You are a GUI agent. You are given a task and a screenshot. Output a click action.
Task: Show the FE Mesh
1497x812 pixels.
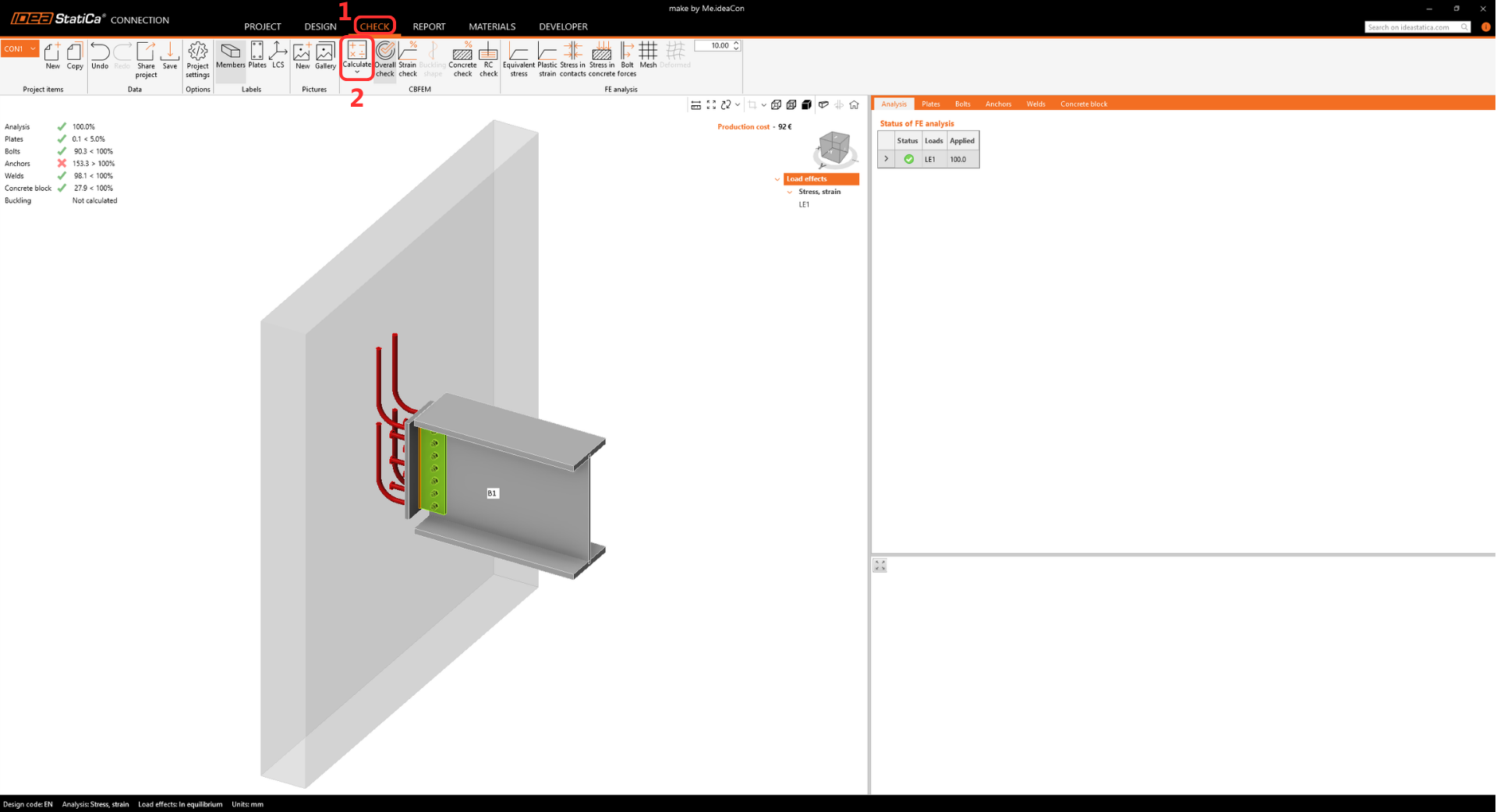pos(648,56)
